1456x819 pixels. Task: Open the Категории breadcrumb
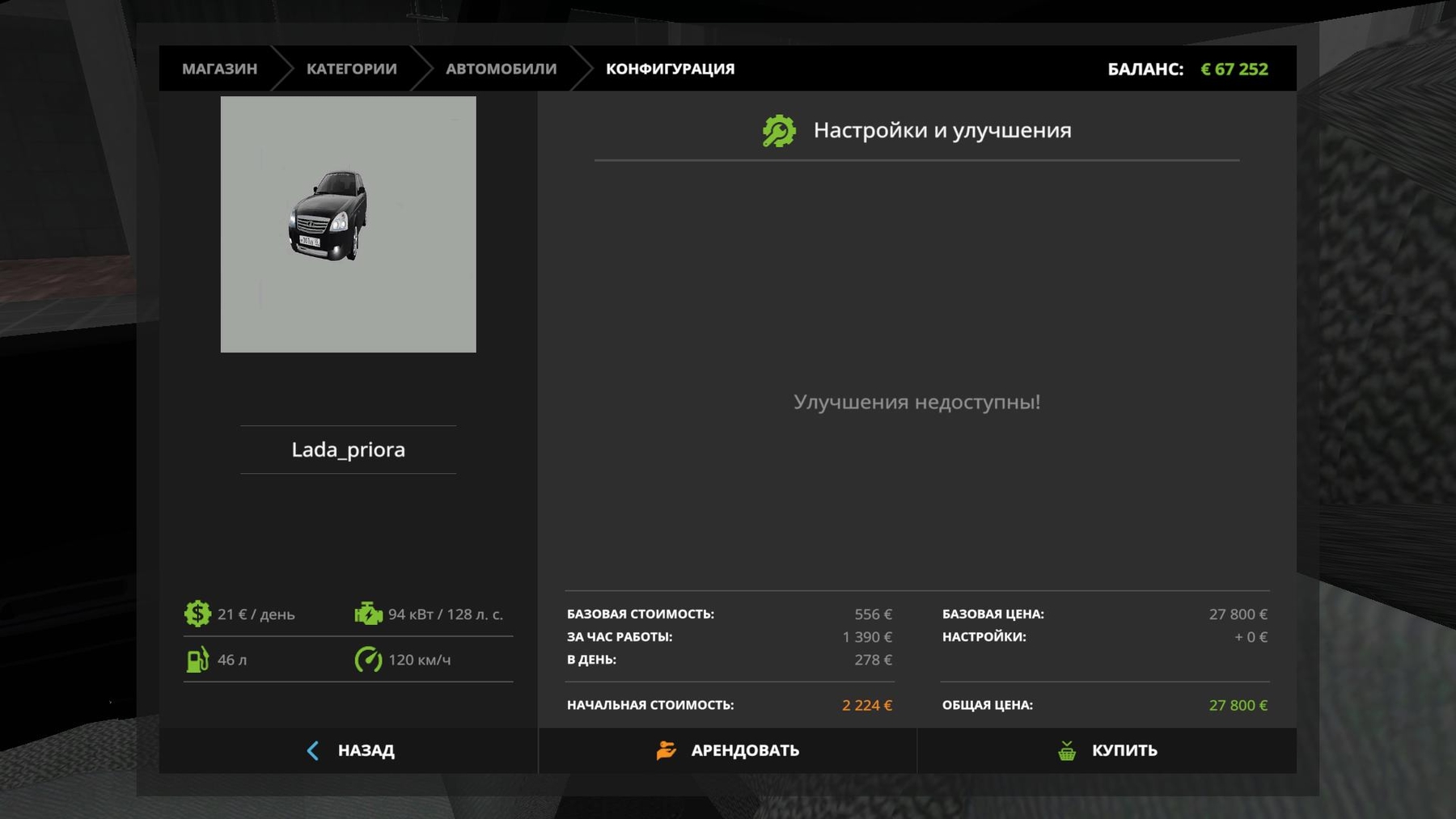(351, 69)
